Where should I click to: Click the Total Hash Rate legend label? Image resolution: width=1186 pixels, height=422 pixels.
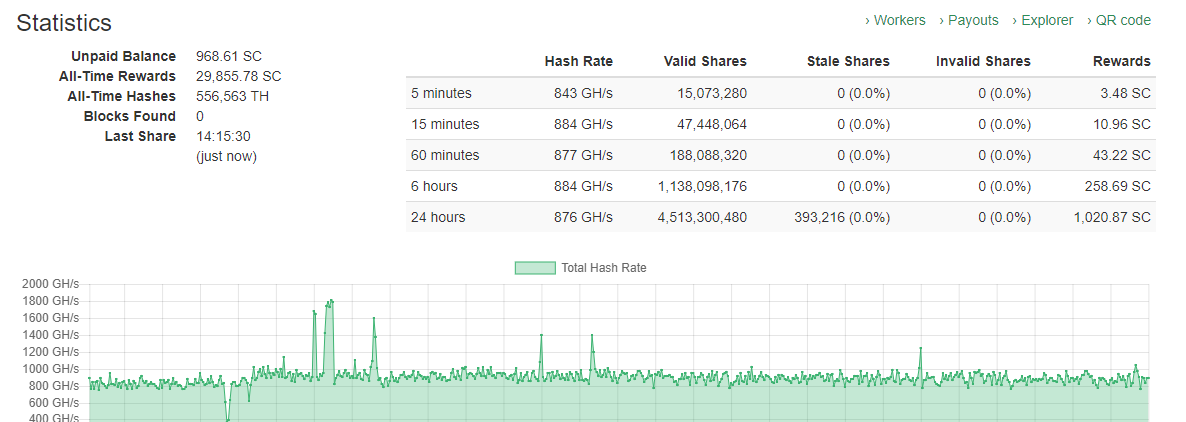tap(603, 268)
